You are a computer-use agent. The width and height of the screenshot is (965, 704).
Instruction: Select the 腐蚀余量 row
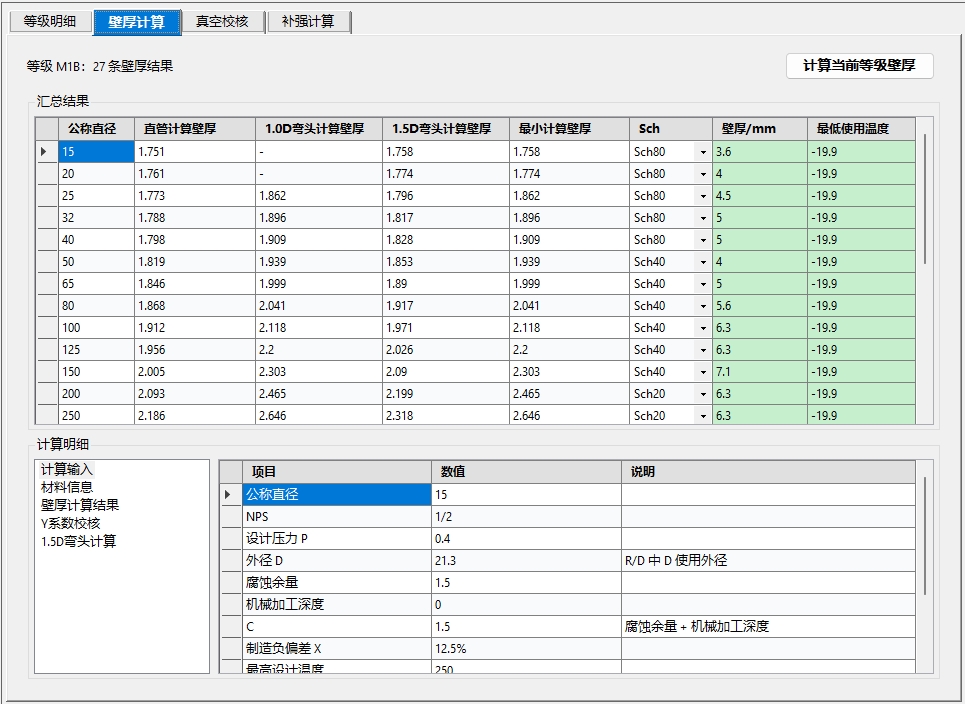click(x=337, y=583)
